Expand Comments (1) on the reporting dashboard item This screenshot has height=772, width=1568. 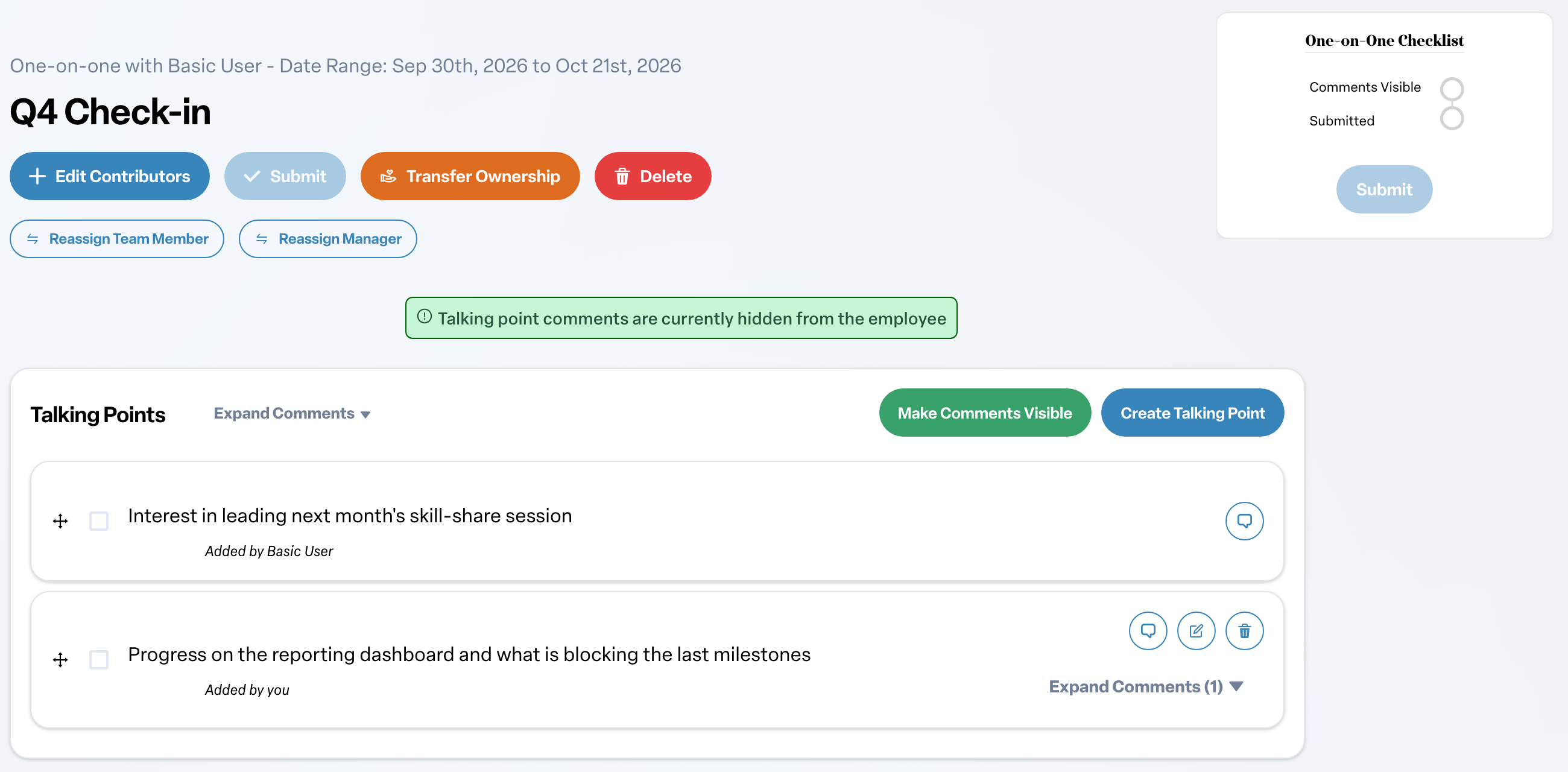tap(1146, 686)
